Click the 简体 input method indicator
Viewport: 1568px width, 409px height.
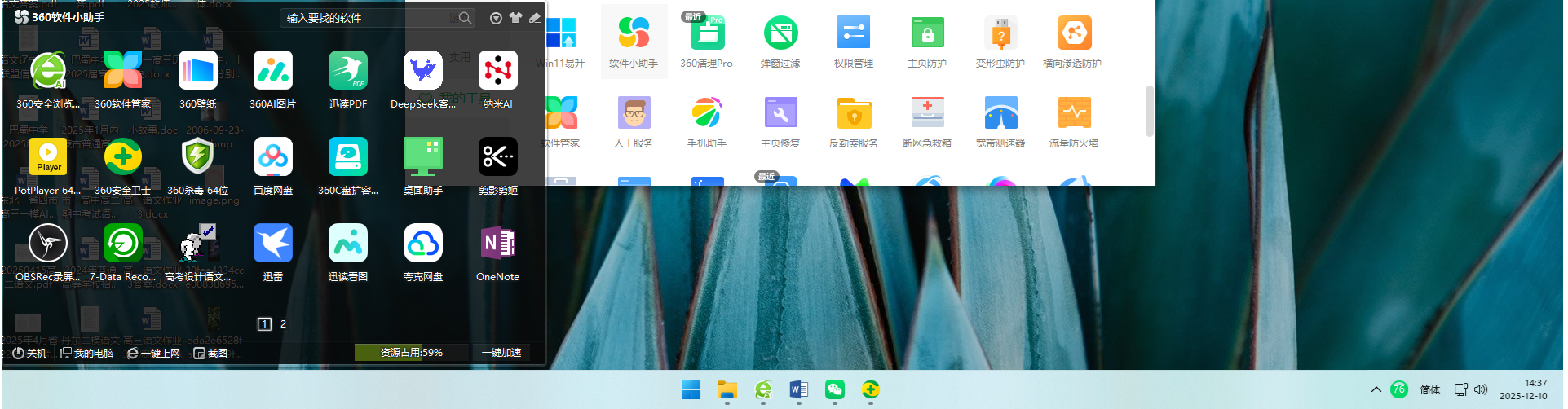[x=1430, y=389]
